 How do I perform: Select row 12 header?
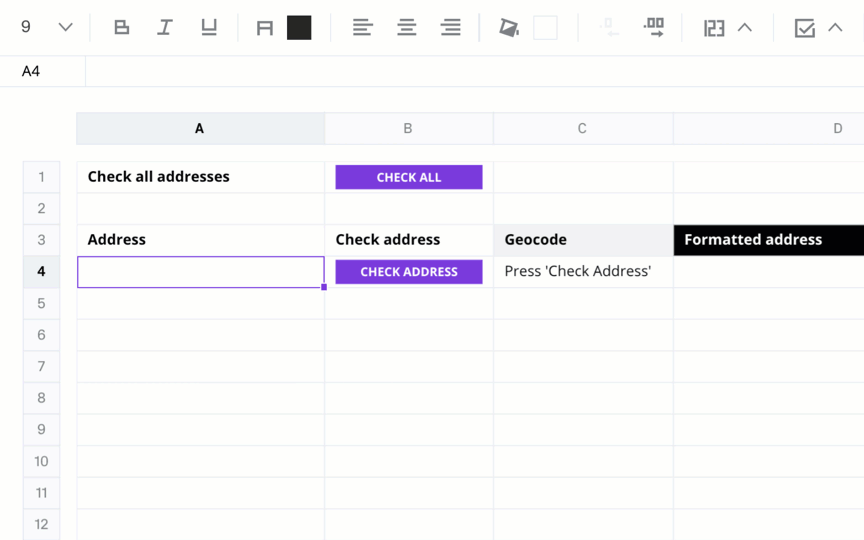click(41, 524)
